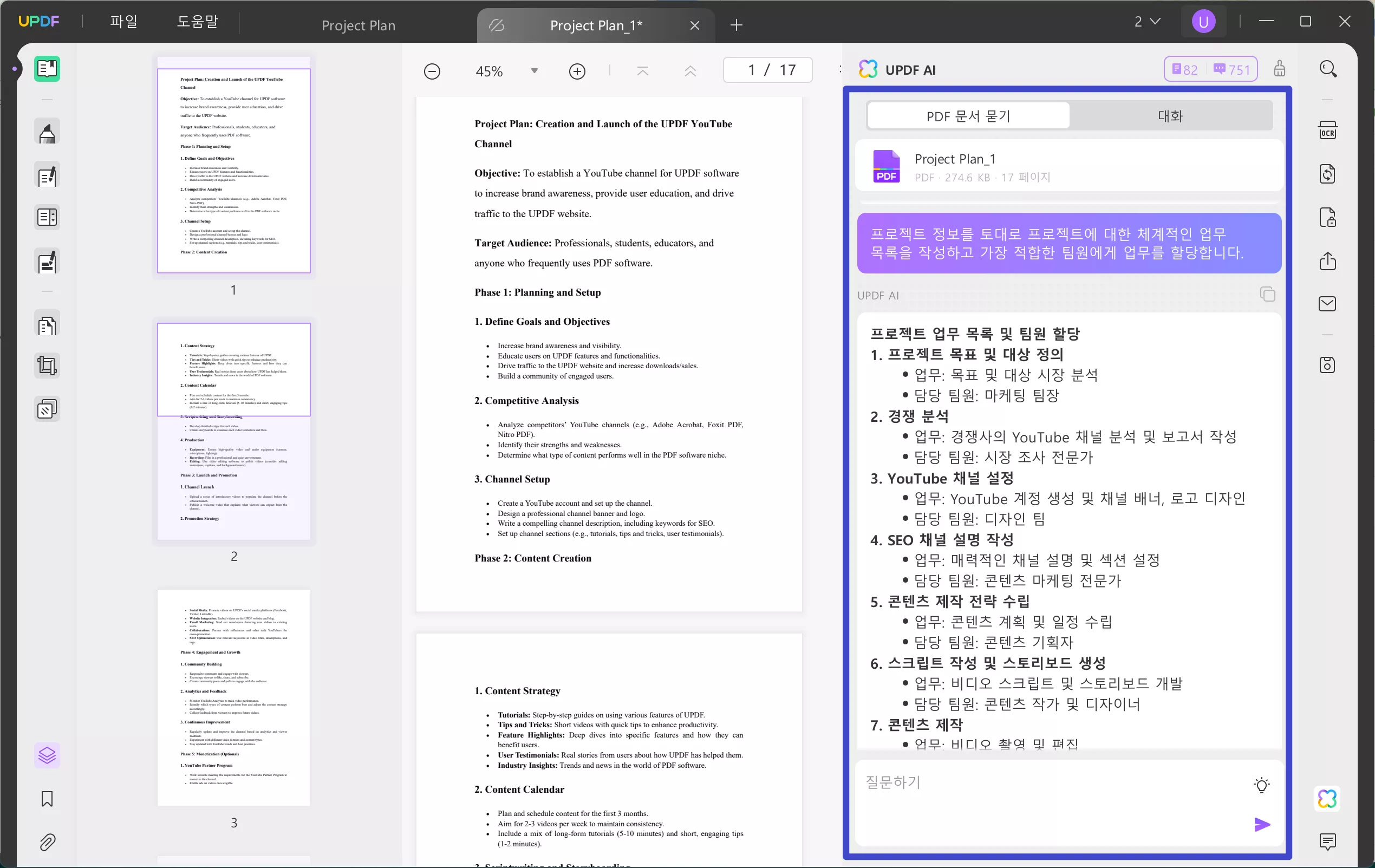The width and height of the screenshot is (1375, 868).
Task: Clear AI chat with broom icon
Action: [1280, 69]
